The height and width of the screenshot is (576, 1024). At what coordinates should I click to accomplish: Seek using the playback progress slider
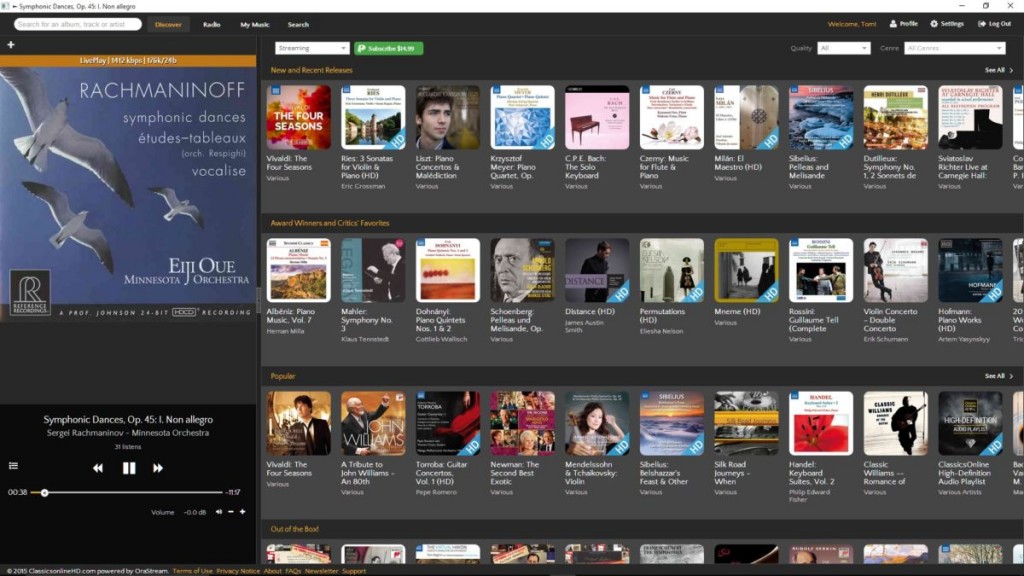(128, 492)
